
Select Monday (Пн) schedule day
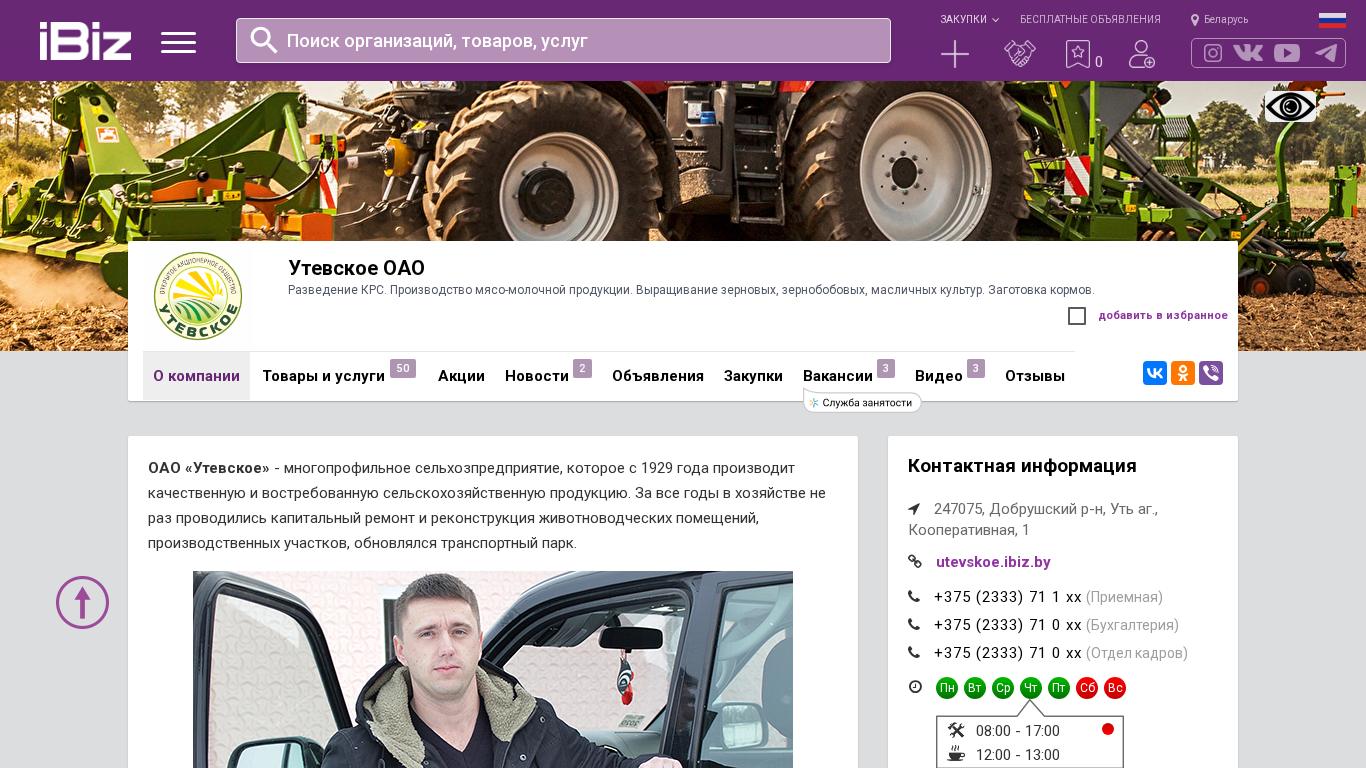click(947, 688)
